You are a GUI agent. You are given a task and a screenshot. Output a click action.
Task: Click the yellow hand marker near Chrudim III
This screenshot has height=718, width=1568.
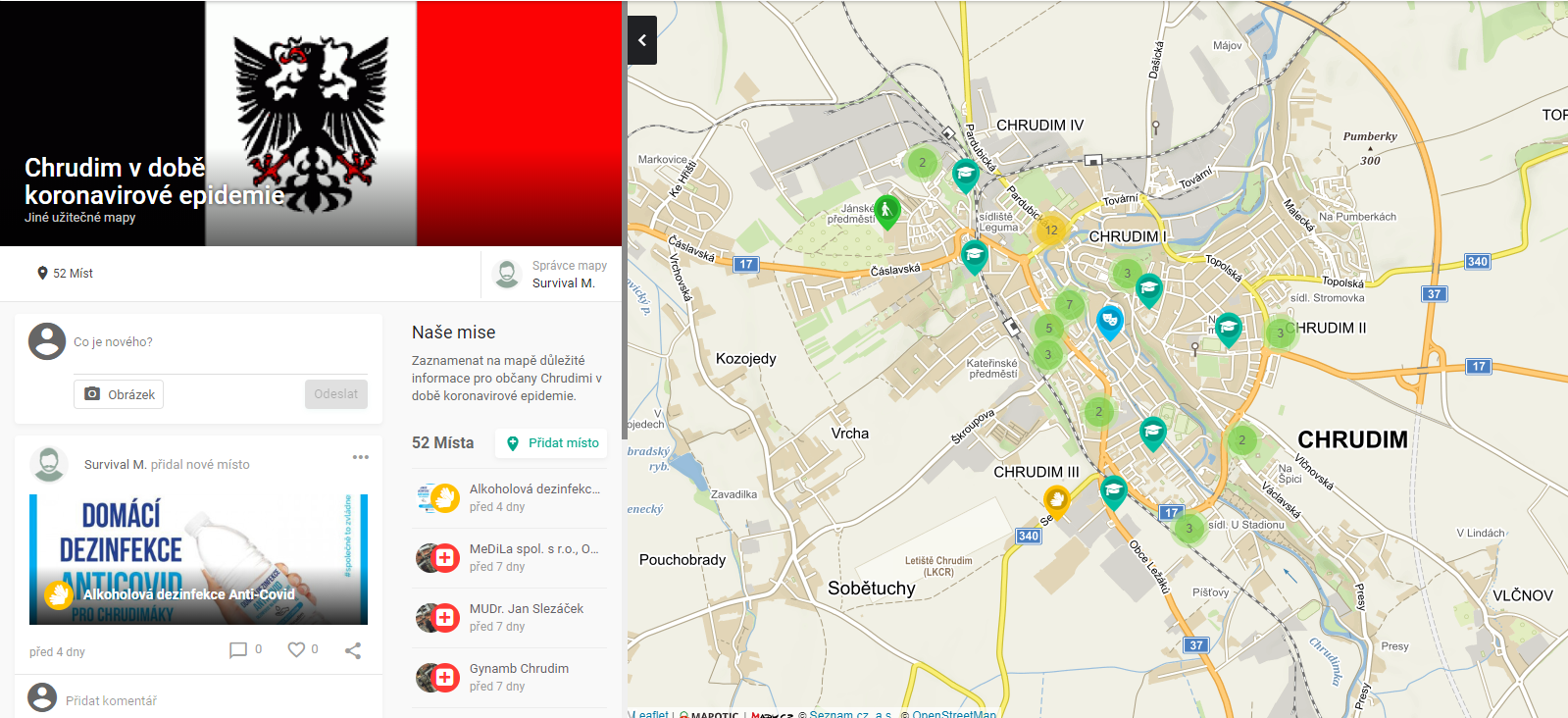[1056, 499]
